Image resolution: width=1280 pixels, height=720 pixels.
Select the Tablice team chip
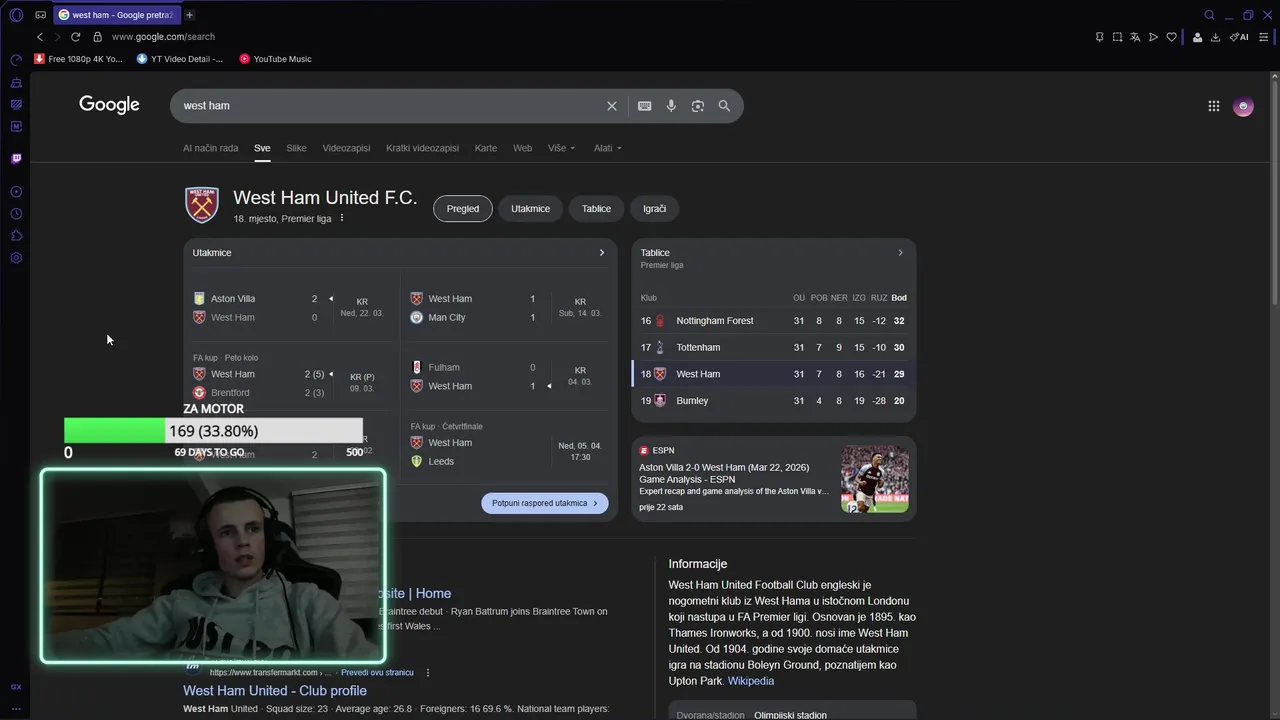pos(596,209)
